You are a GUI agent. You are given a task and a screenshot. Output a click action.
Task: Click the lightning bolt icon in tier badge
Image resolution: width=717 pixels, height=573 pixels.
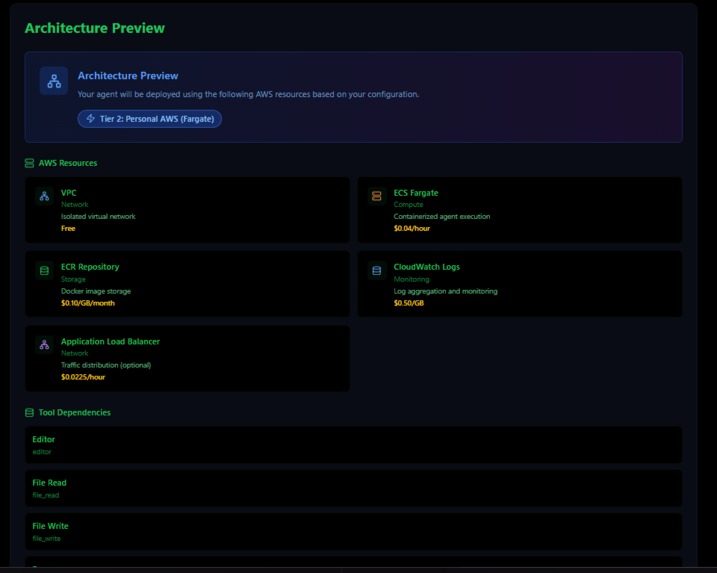click(91, 118)
